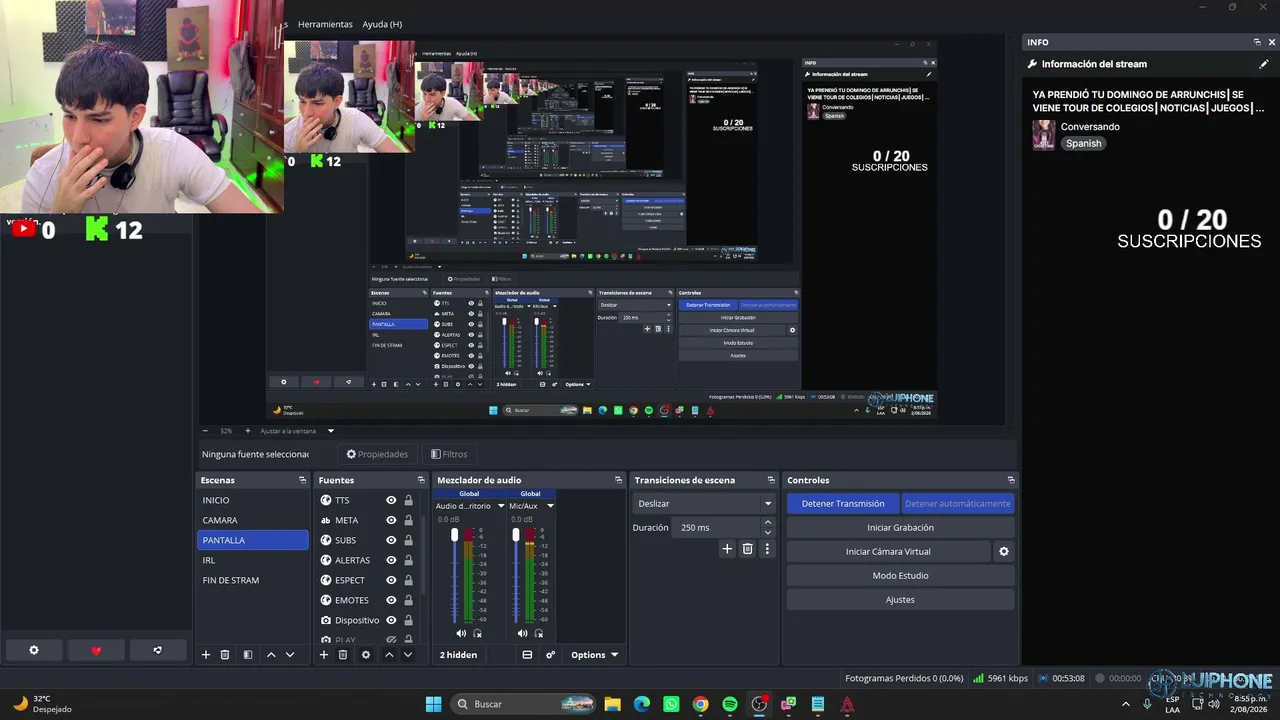Click the heart button below the left dock
The image size is (1280, 720).
coord(96,650)
